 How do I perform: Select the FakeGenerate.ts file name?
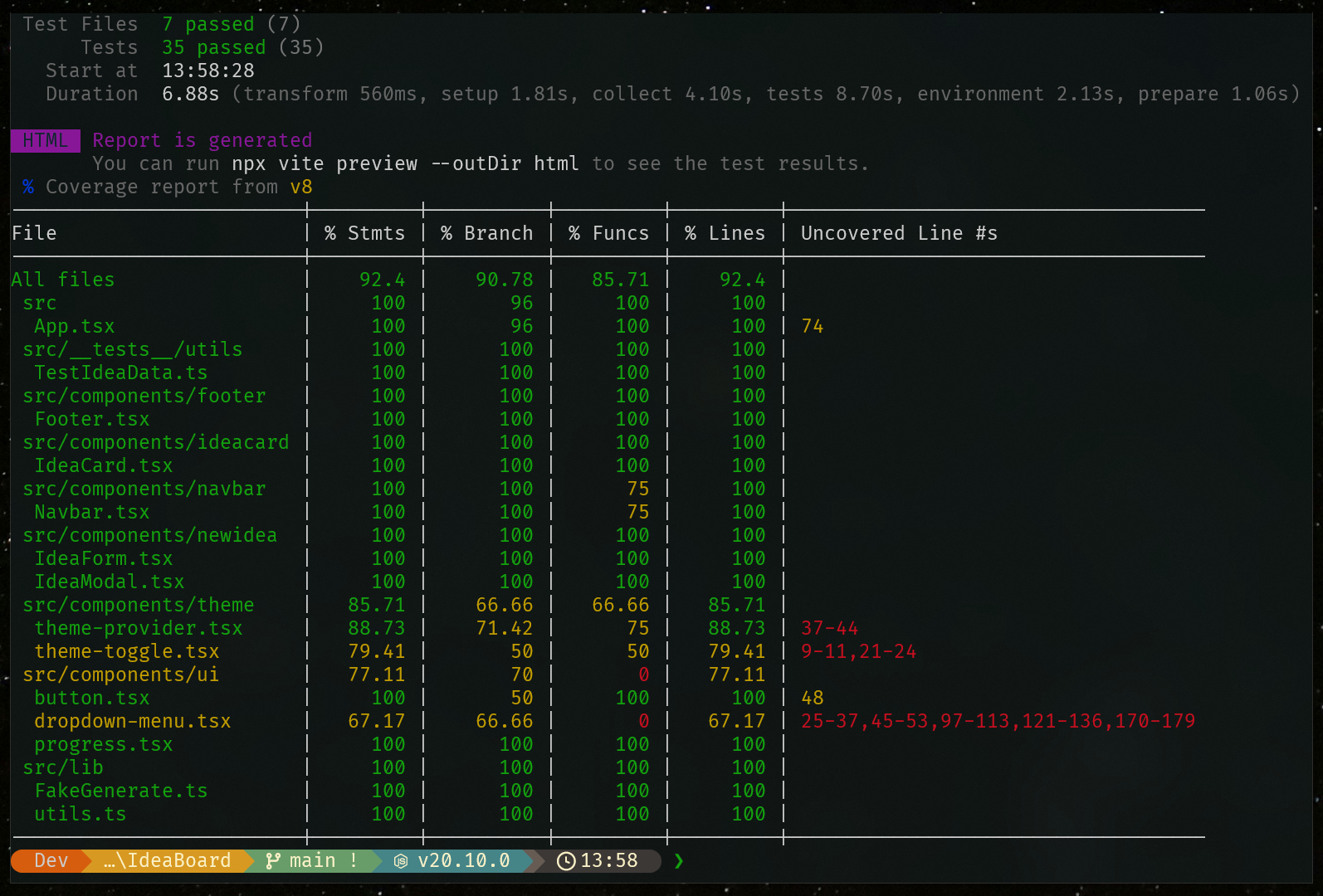(x=121, y=791)
